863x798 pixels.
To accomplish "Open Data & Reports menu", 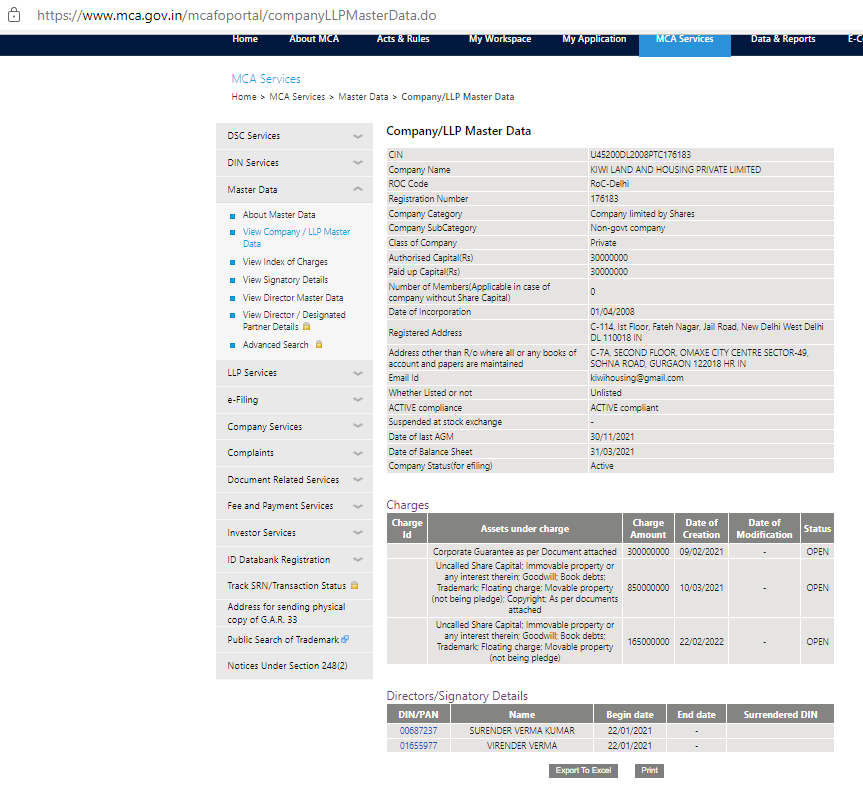I will point(783,39).
